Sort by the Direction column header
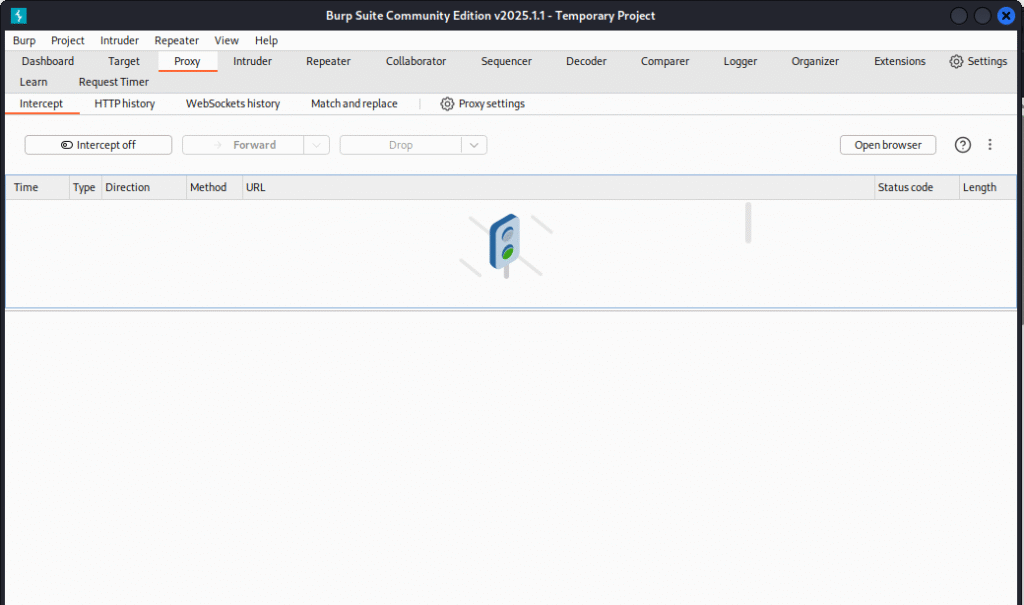1024x605 pixels. 144,188
